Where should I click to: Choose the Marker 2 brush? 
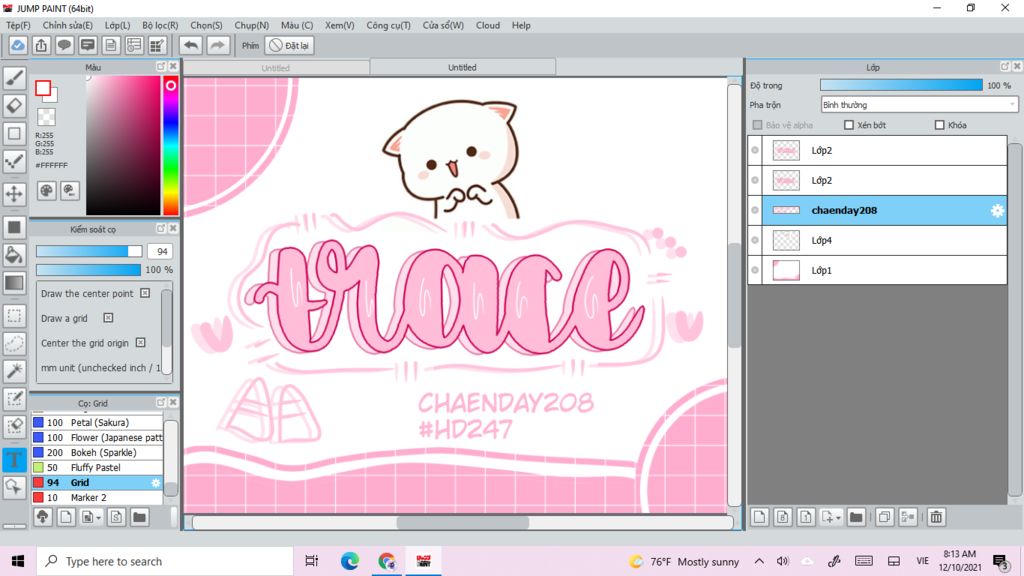point(97,498)
